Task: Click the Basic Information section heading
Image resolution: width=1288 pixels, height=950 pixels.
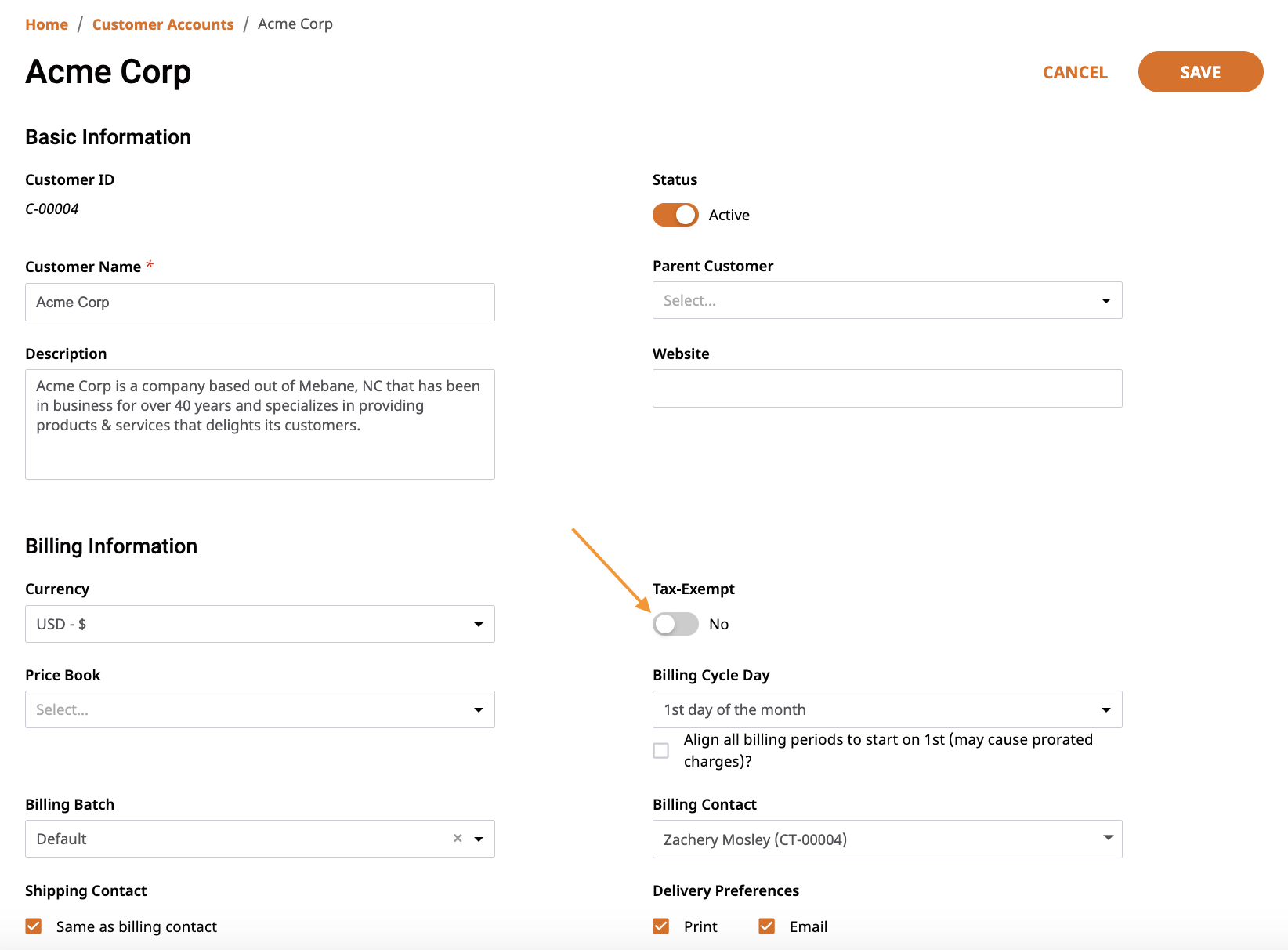Action: tap(108, 137)
